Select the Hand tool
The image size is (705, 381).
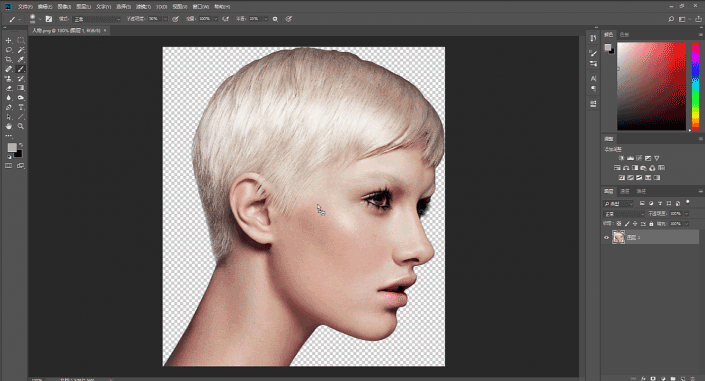(9, 126)
